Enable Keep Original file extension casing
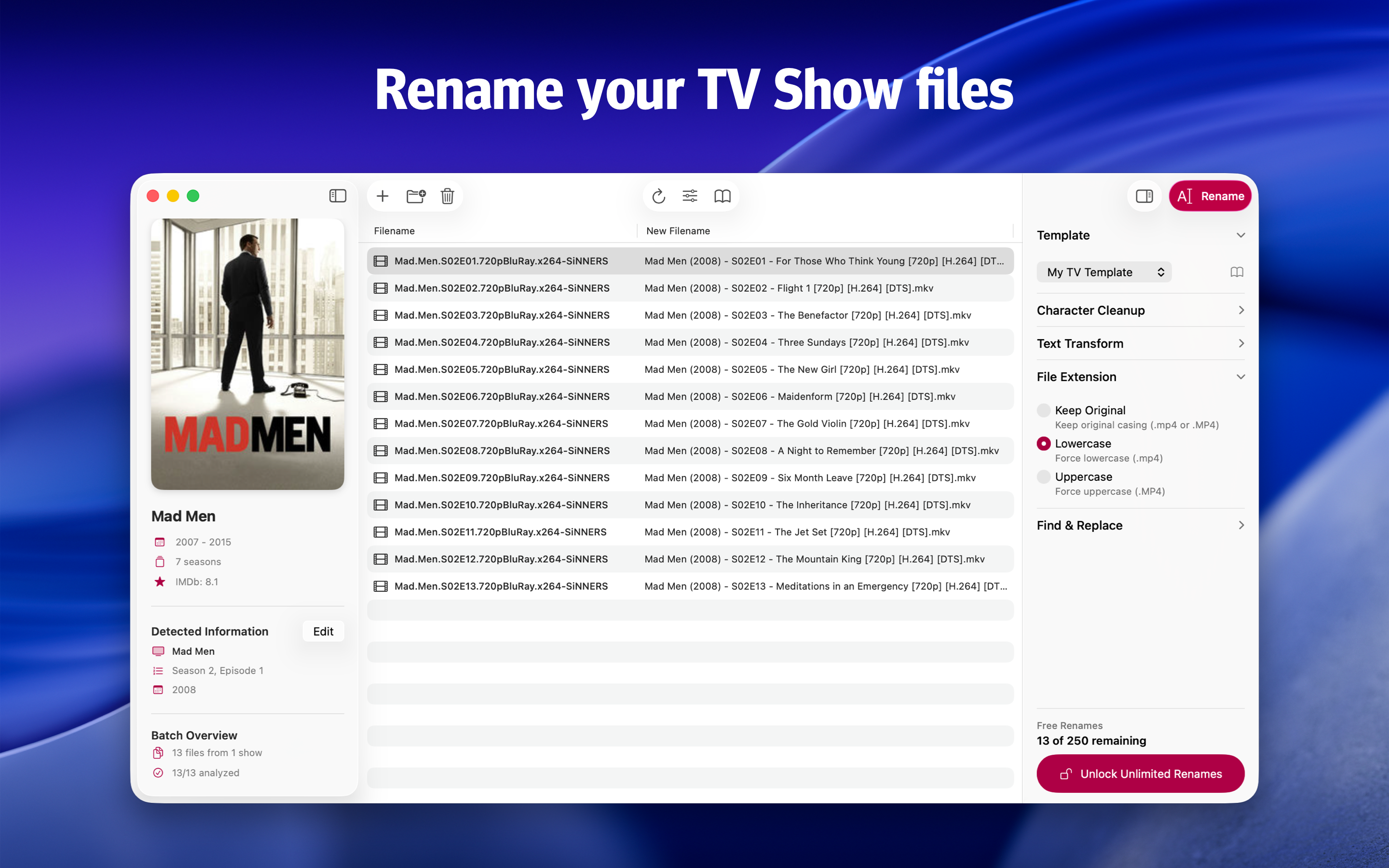Image resolution: width=1389 pixels, height=868 pixels. point(1044,410)
